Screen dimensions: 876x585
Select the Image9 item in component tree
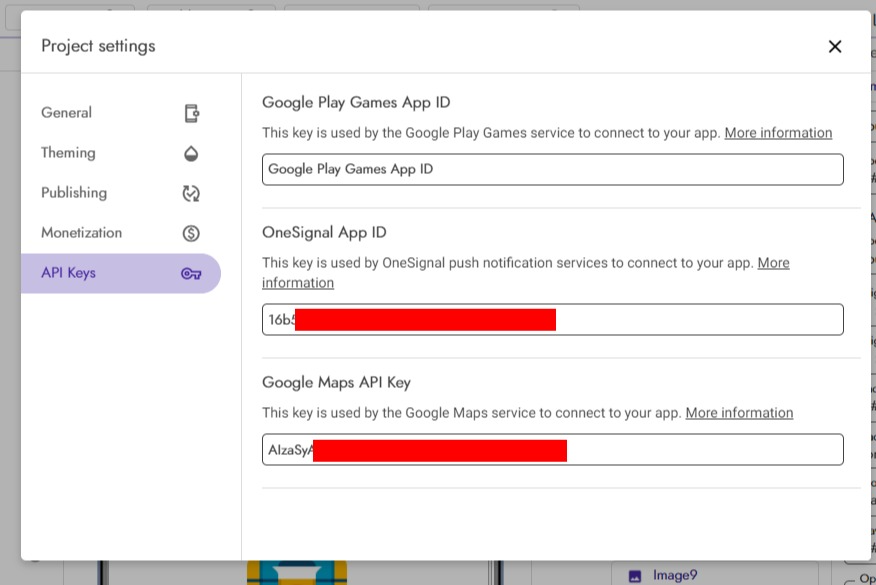click(x=674, y=575)
